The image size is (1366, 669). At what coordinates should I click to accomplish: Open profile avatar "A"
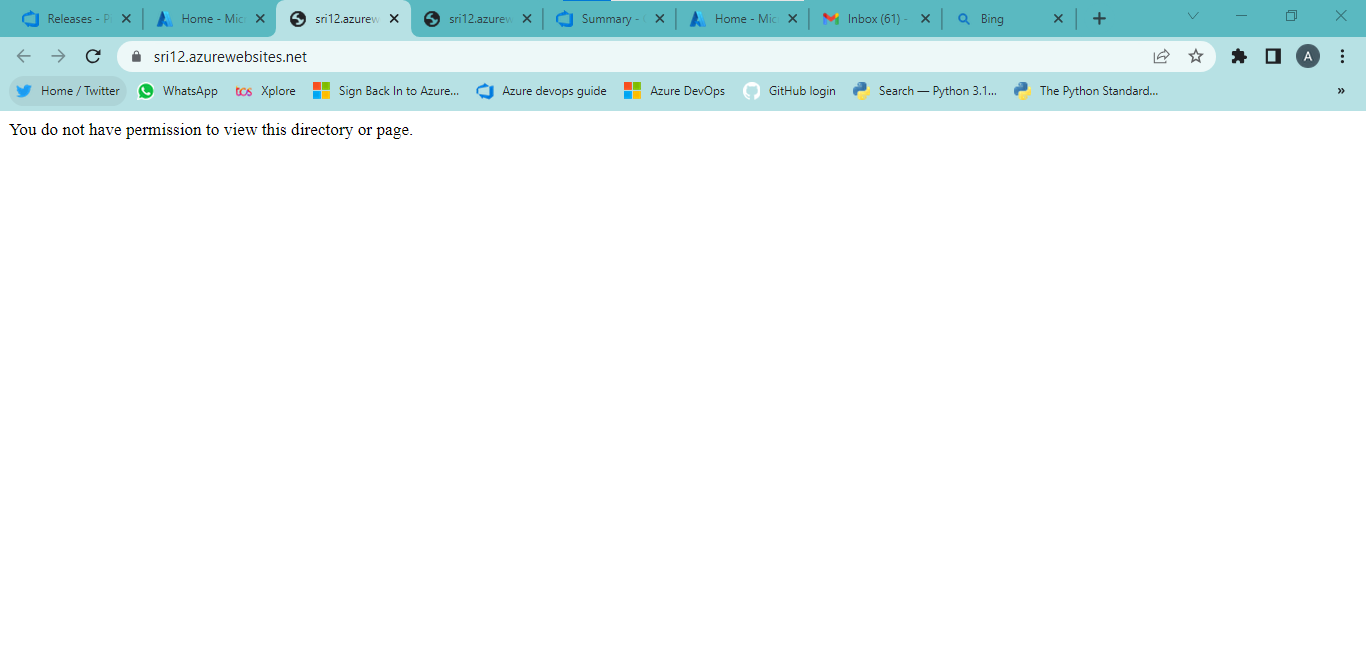coord(1308,57)
